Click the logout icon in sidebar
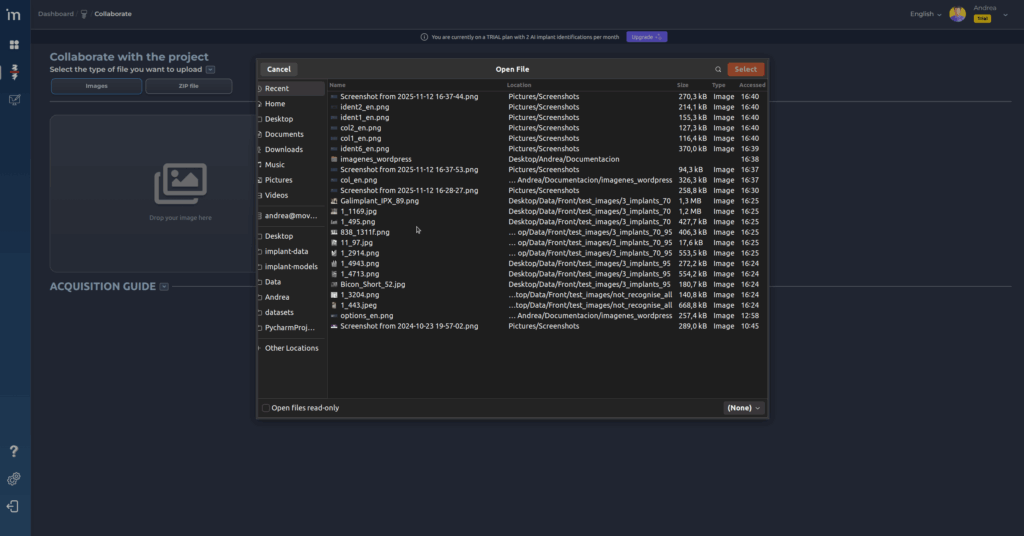The width and height of the screenshot is (1024, 536). (x=14, y=506)
